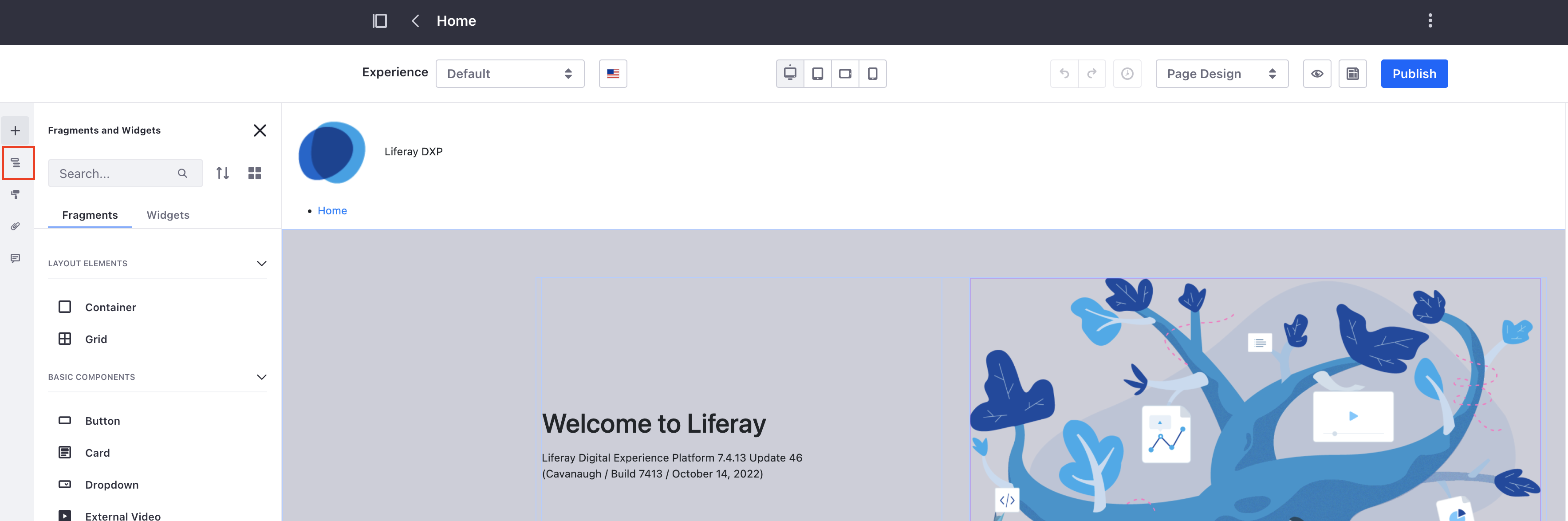This screenshot has width=1568, height=521.
Task: Open the Page Design mode dropdown
Action: (x=1221, y=74)
